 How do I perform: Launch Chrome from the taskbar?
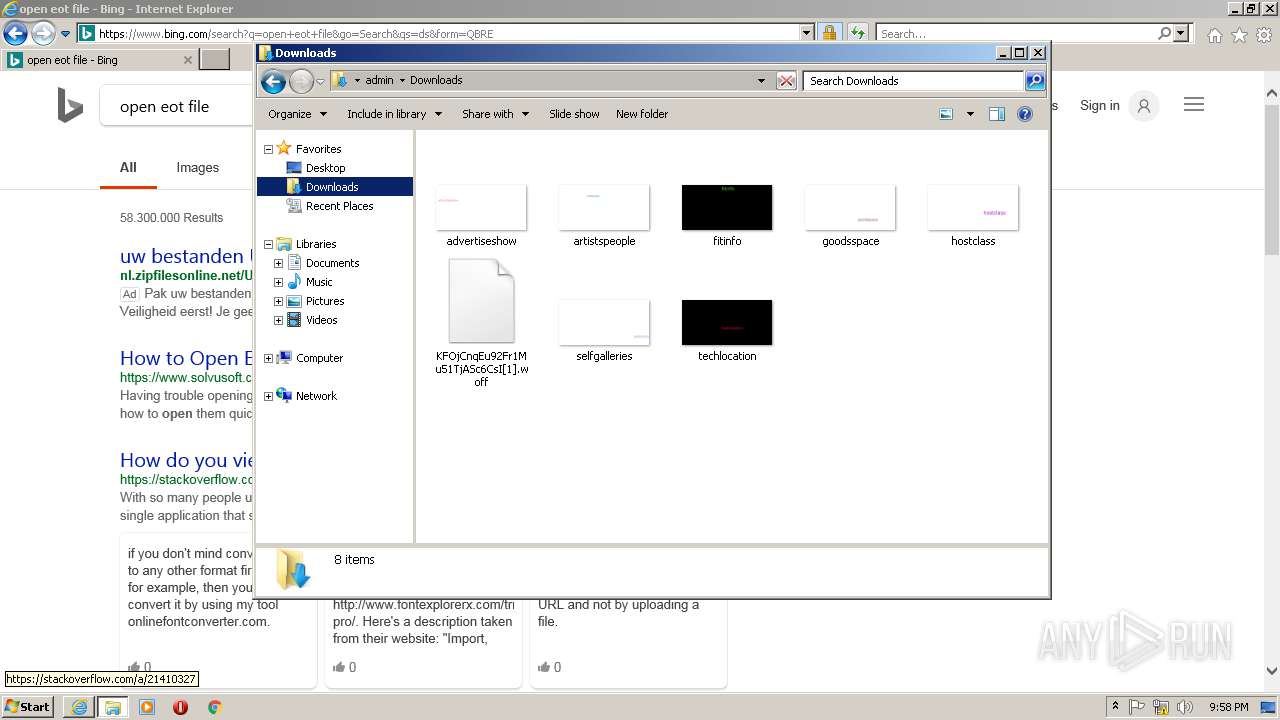pos(214,707)
